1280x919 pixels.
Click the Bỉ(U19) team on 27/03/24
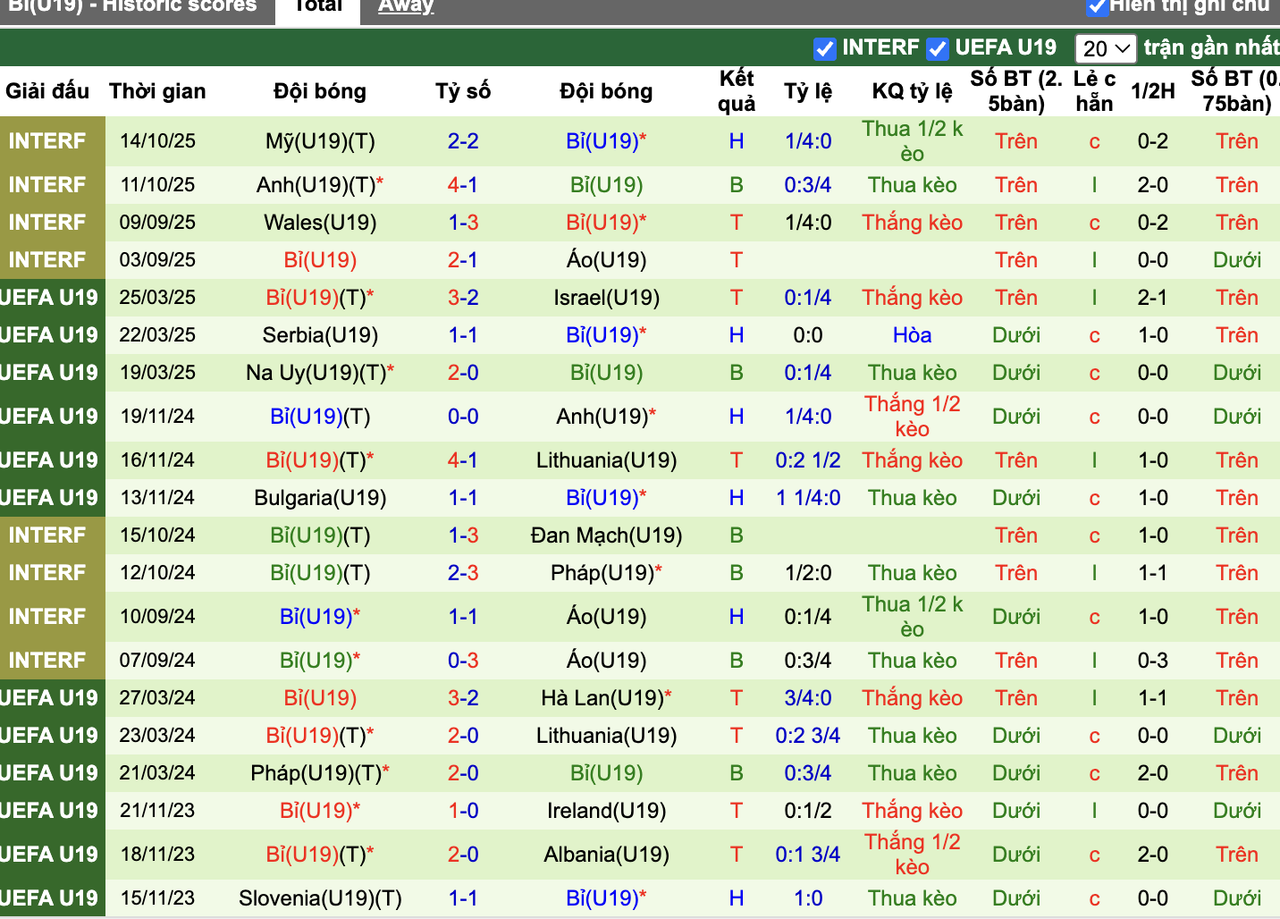pos(320,698)
